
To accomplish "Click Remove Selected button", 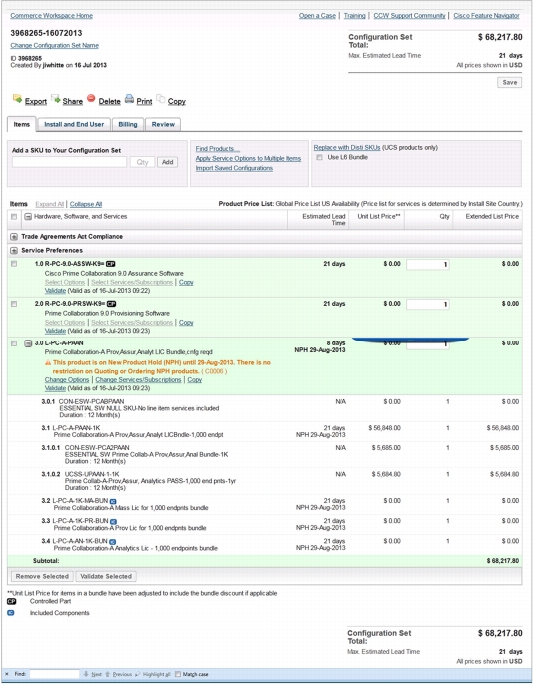I will coord(42,576).
